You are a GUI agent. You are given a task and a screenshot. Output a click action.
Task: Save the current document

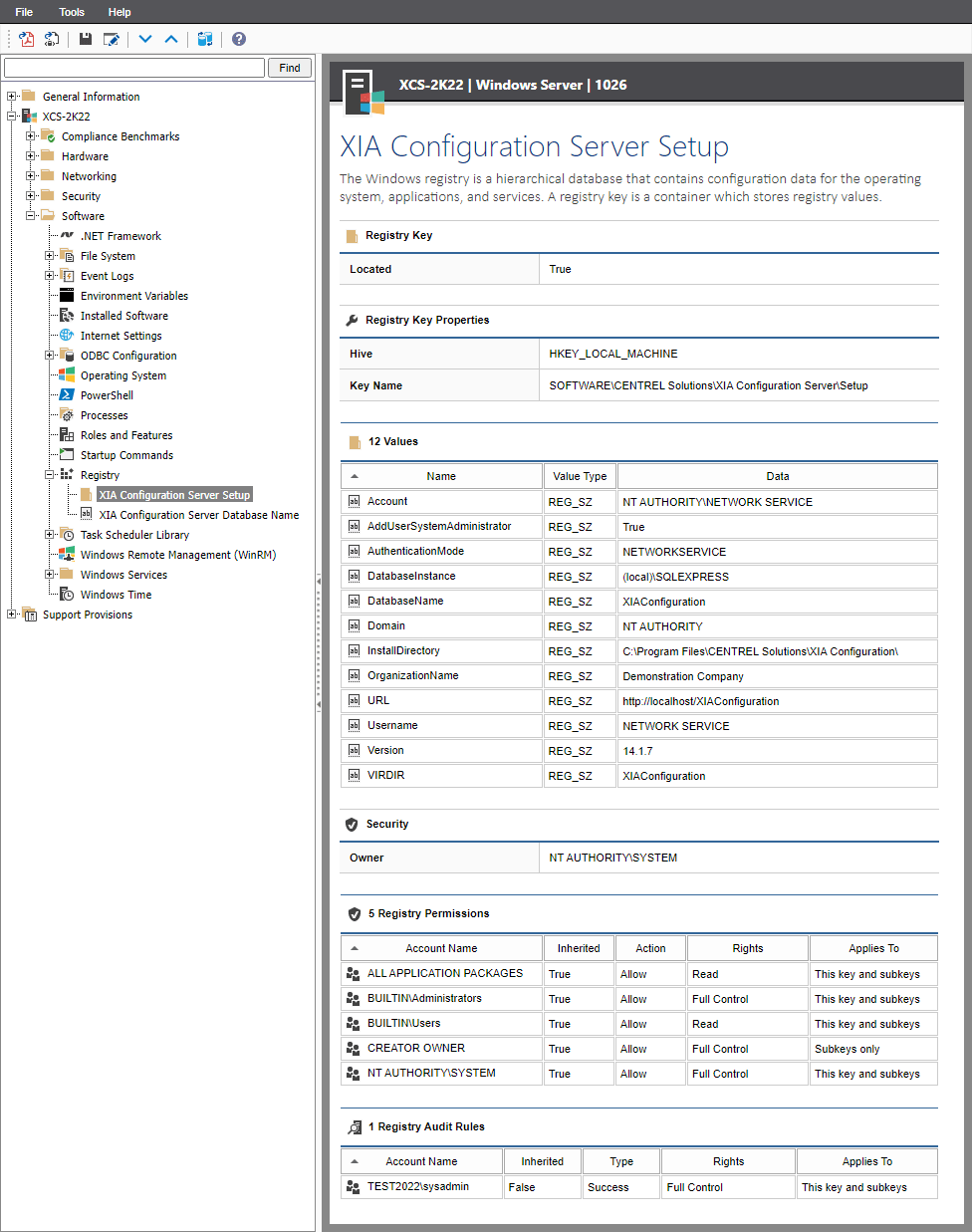point(85,38)
